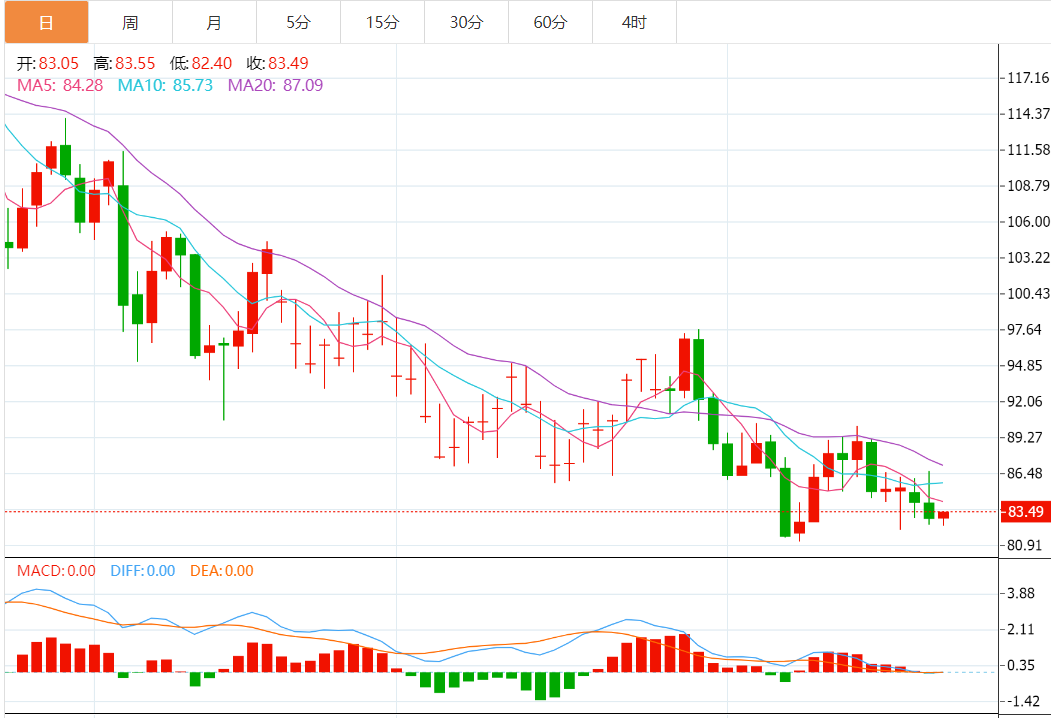Click the 0.35 MACD axis label
This screenshot has height=718, width=1051.
(1021, 666)
